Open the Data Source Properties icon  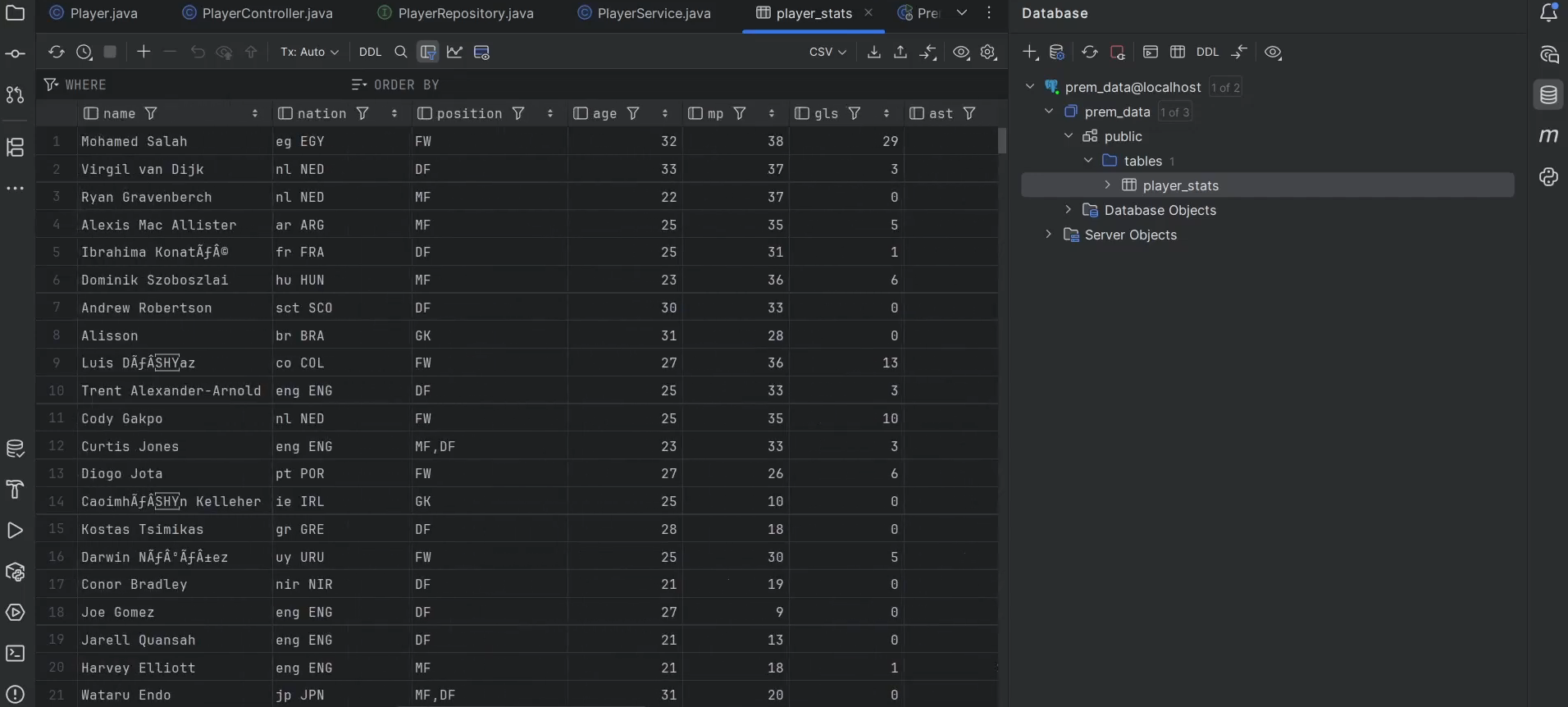tap(1057, 52)
